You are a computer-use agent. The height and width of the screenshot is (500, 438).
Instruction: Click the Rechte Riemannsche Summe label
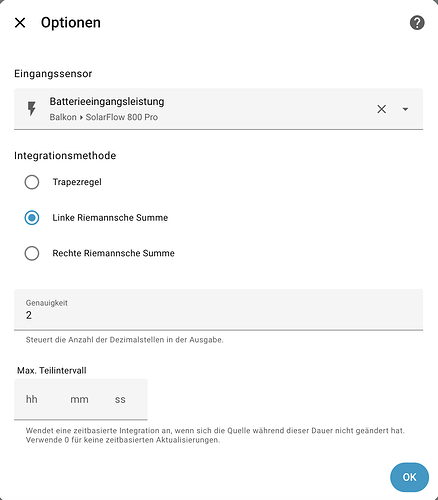pos(113,253)
